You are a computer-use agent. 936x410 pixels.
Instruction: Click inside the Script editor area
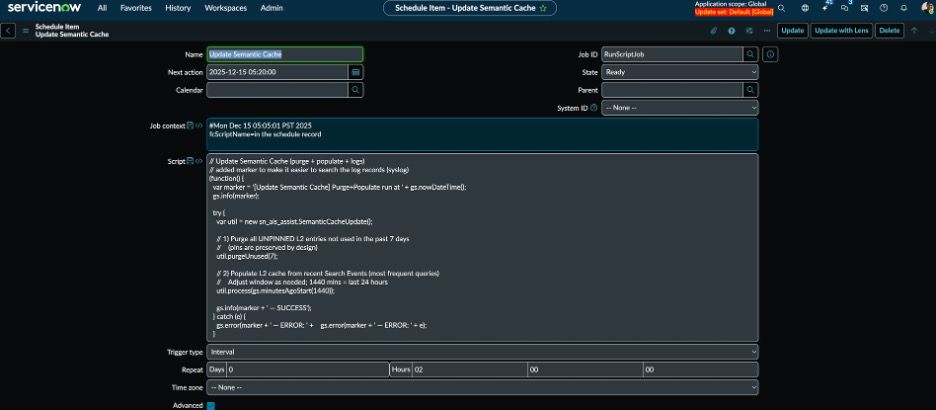(x=482, y=247)
